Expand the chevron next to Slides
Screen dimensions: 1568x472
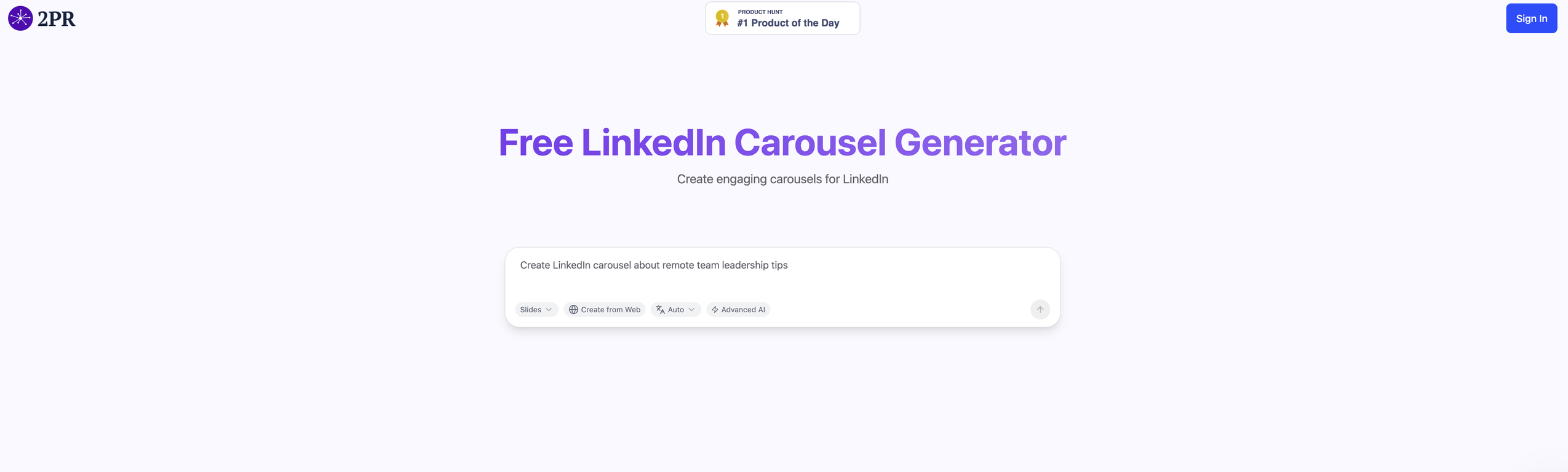click(549, 310)
